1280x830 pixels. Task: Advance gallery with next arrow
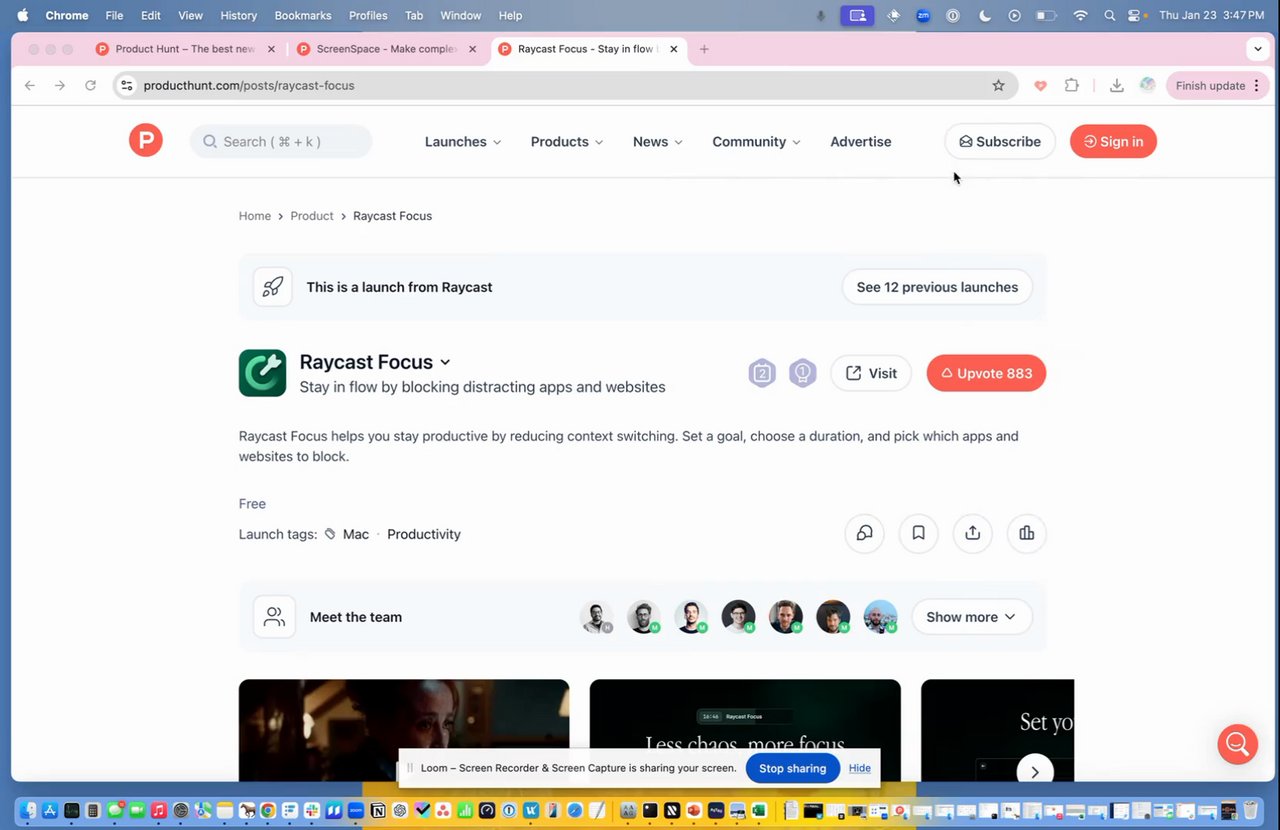1035,771
